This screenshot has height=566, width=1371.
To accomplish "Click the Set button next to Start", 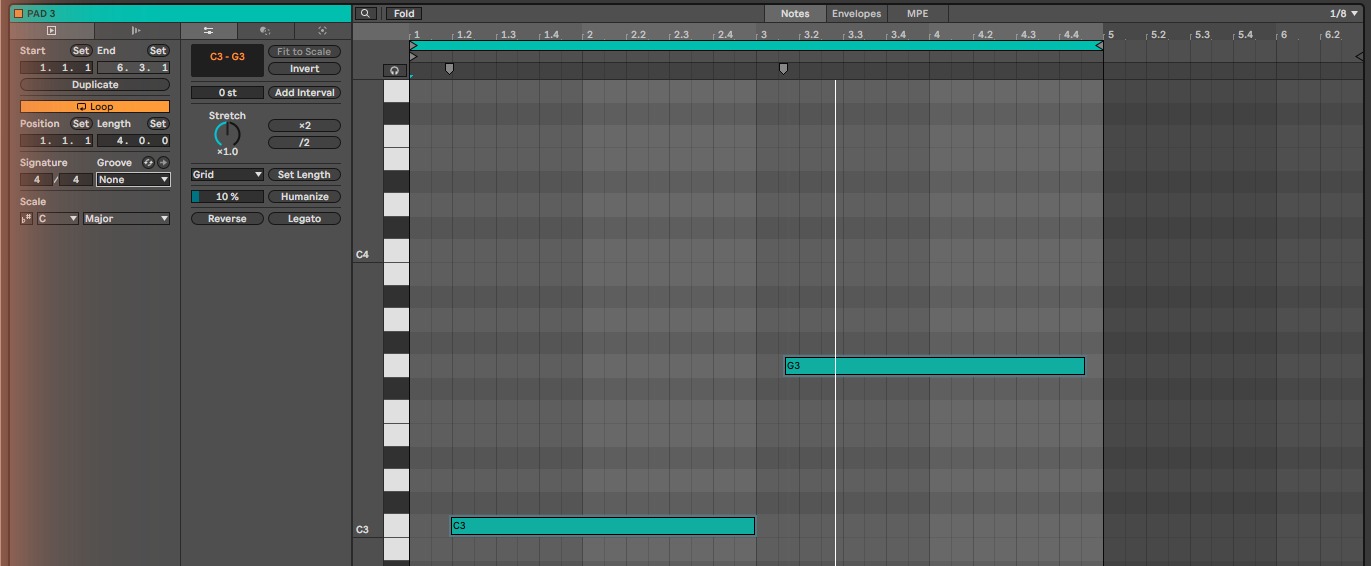I will coord(81,50).
